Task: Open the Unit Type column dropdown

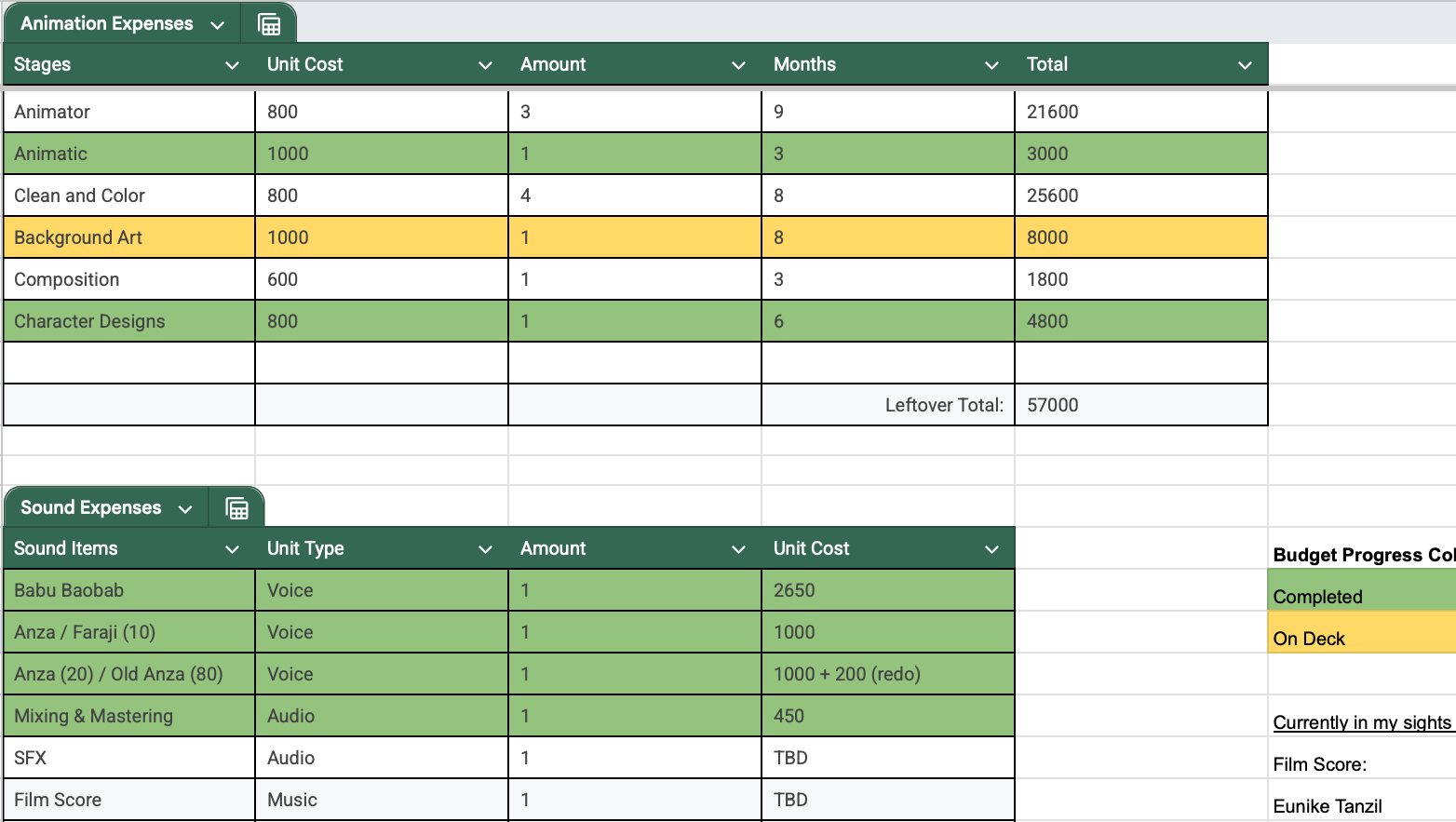Action: pos(485,549)
